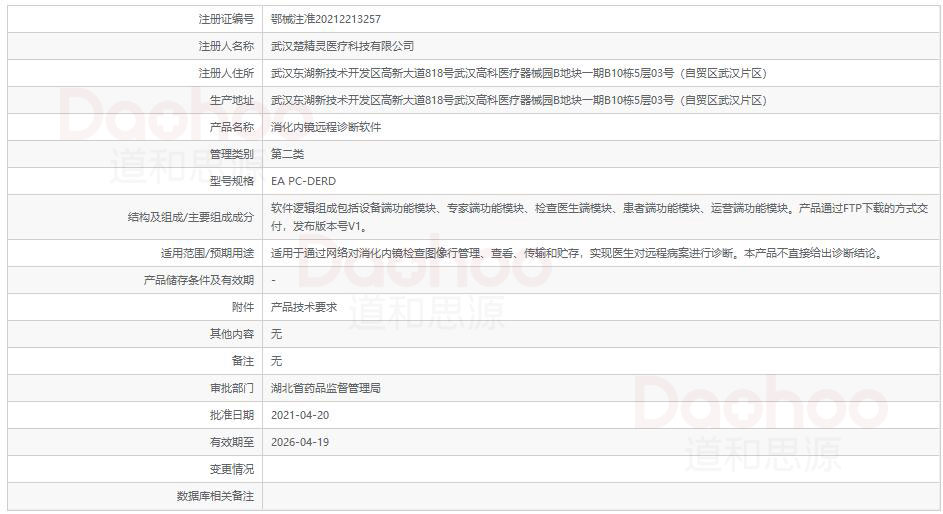Click the 注册人住所 label

pos(226,73)
